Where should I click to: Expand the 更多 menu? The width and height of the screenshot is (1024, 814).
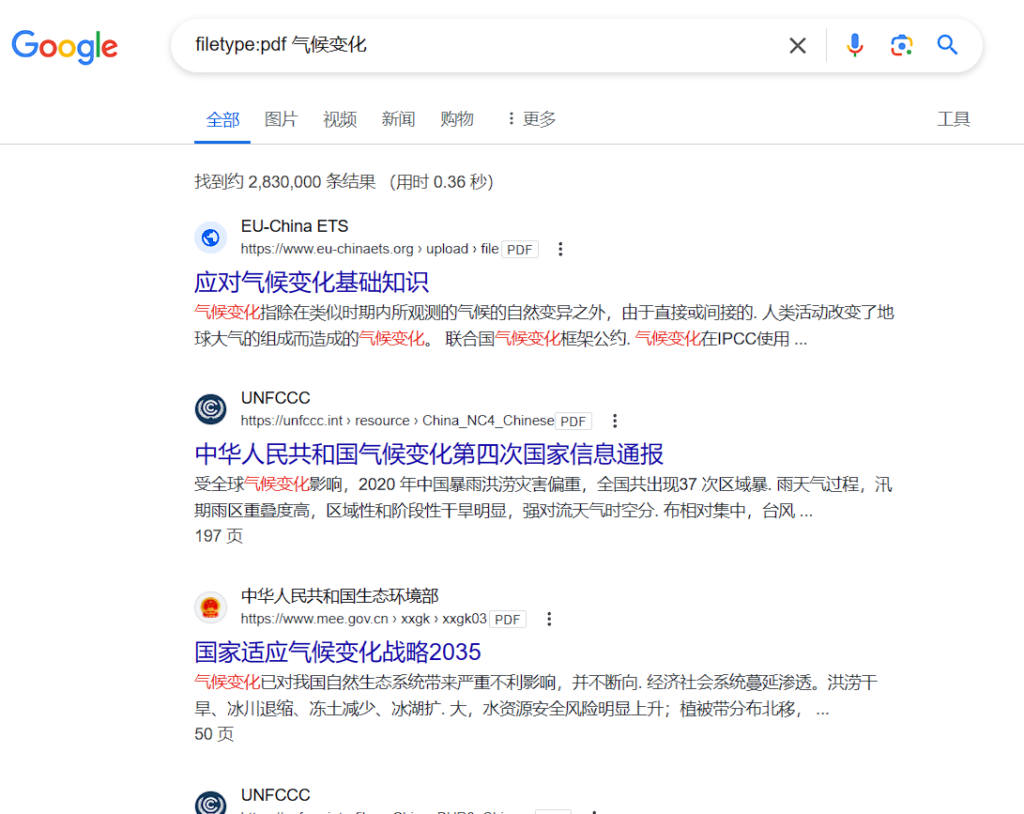tap(531, 119)
